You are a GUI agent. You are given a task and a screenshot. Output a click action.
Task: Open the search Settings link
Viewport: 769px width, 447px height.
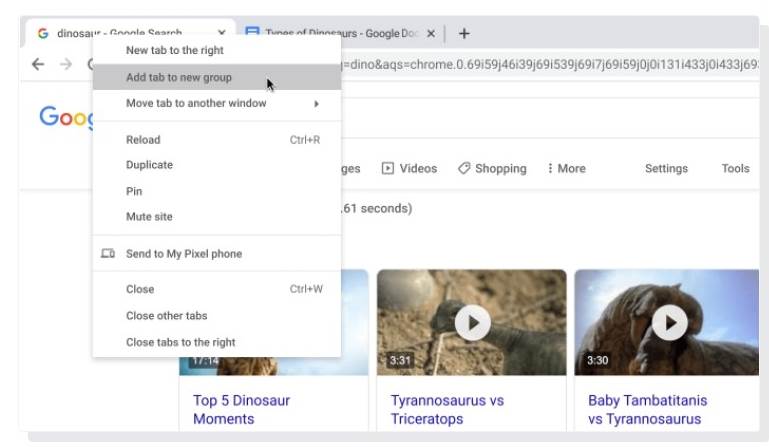pyautogui.click(x=666, y=169)
